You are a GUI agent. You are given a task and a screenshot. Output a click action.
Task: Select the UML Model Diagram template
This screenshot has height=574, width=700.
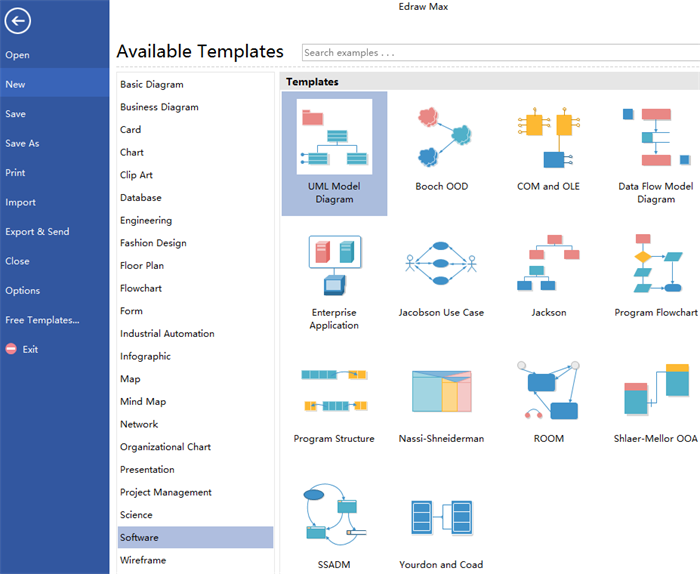click(x=334, y=153)
